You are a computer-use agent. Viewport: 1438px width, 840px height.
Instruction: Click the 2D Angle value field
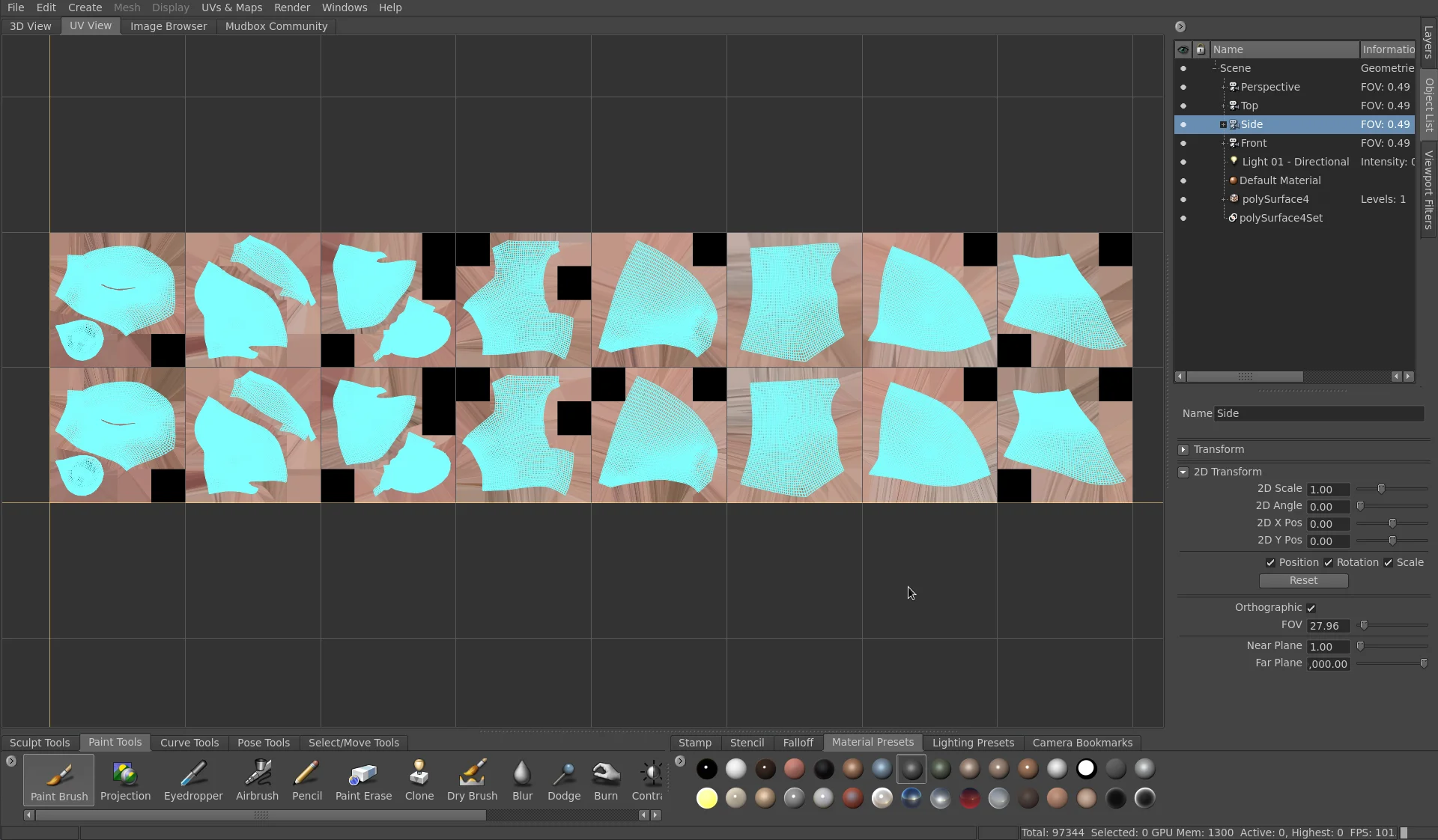pyautogui.click(x=1329, y=507)
